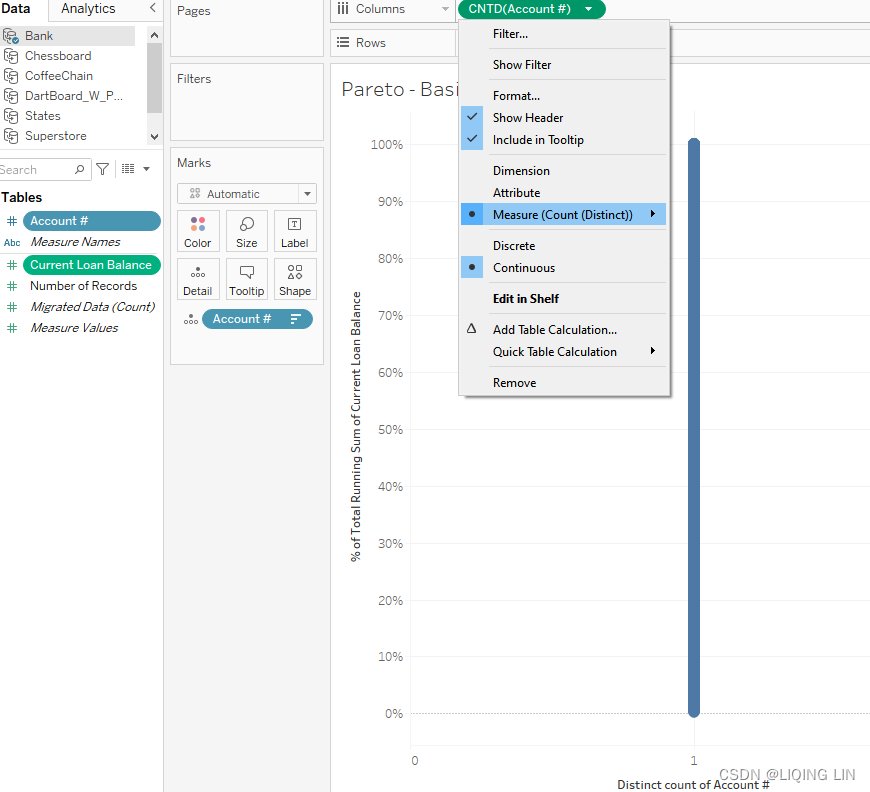Select the Bank data source icon
870x792 pixels.
(11, 36)
